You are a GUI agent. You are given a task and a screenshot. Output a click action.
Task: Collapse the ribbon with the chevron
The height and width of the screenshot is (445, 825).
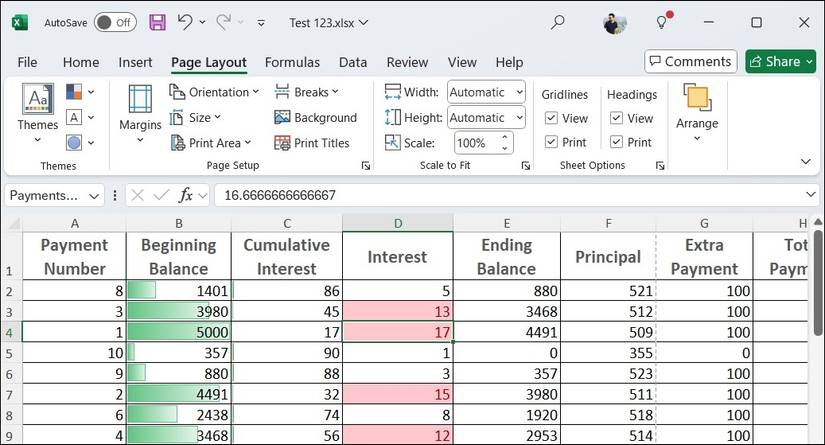point(806,161)
